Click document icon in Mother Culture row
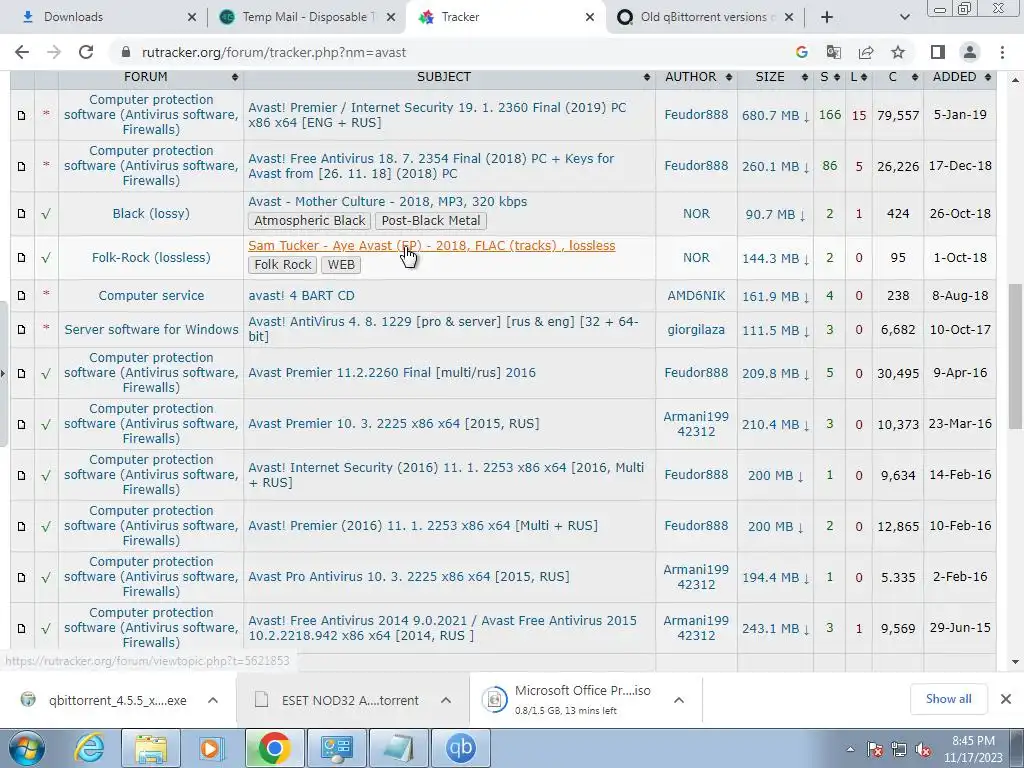This screenshot has height=768, width=1024. click(x=22, y=214)
